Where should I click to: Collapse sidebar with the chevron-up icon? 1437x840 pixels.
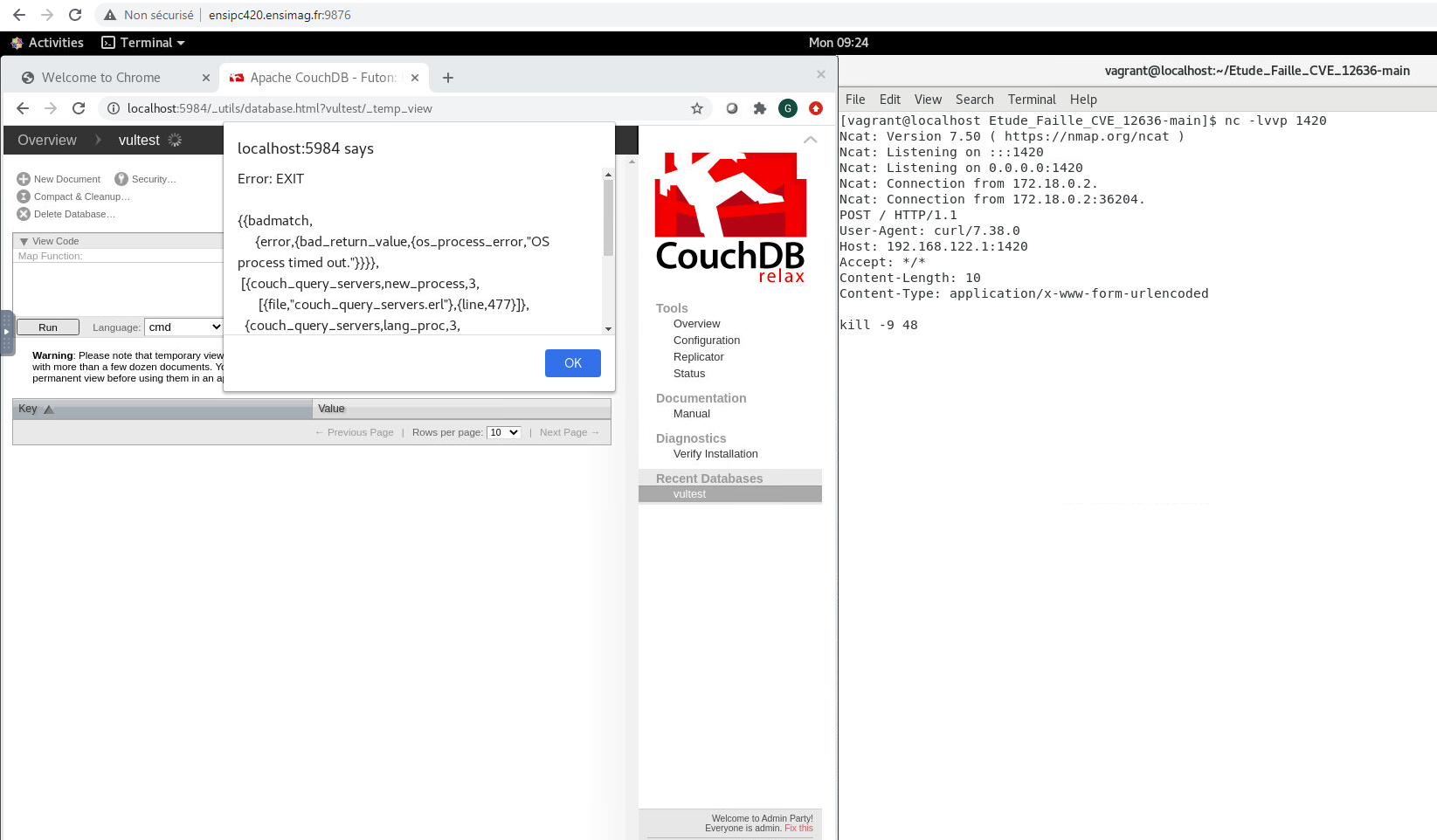coord(811,140)
